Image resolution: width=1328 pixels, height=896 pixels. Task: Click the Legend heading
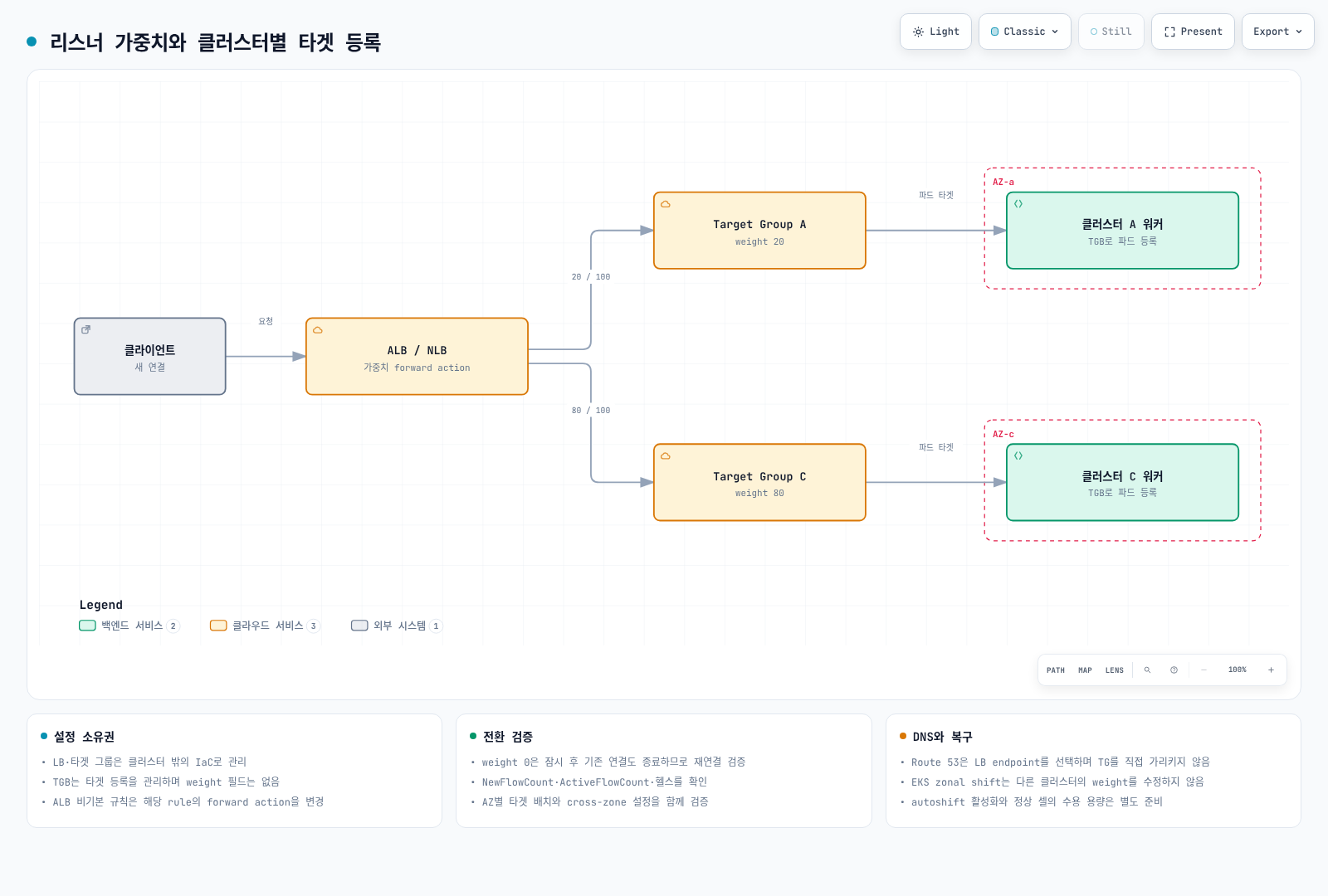pyautogui.click(x=101, y=605)
